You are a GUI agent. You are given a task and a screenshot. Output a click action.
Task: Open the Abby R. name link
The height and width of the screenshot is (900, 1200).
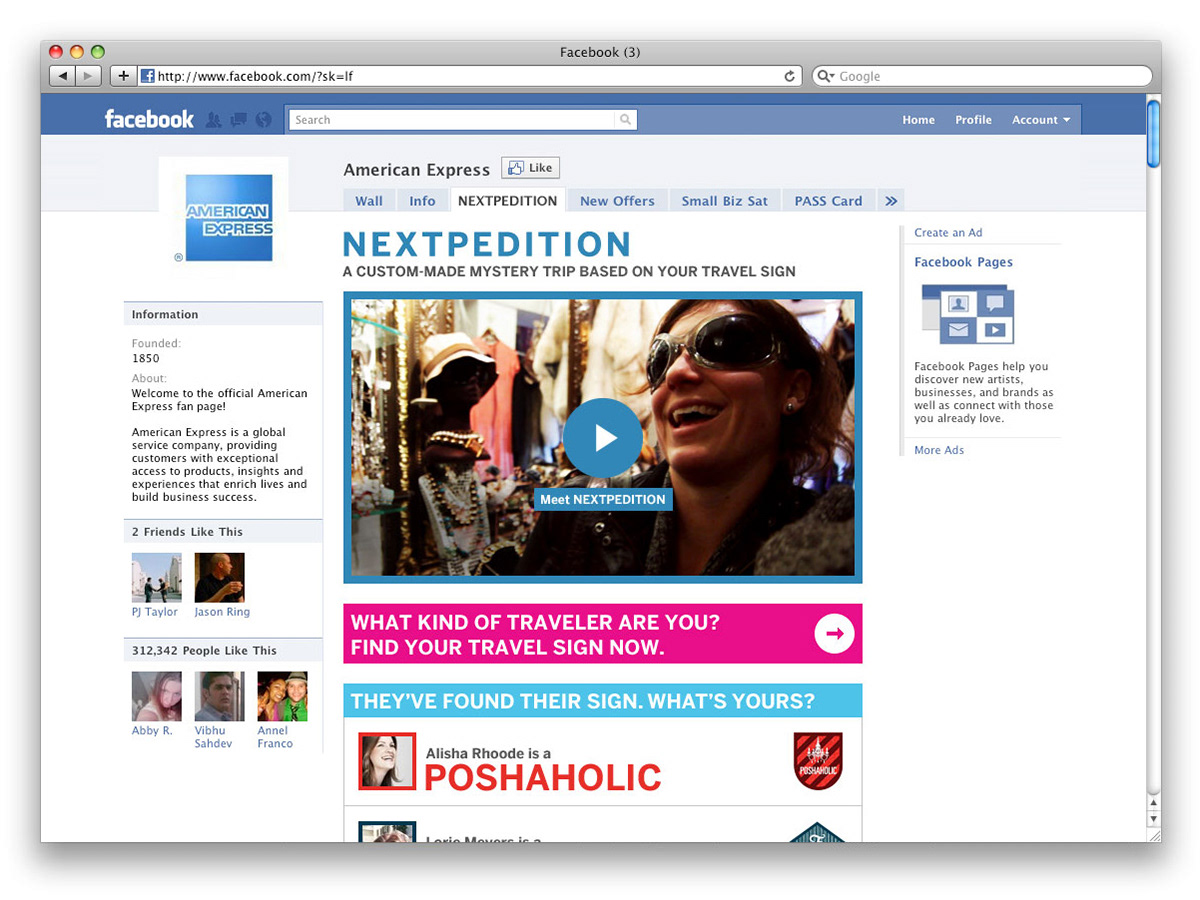[x=152, y=731]
